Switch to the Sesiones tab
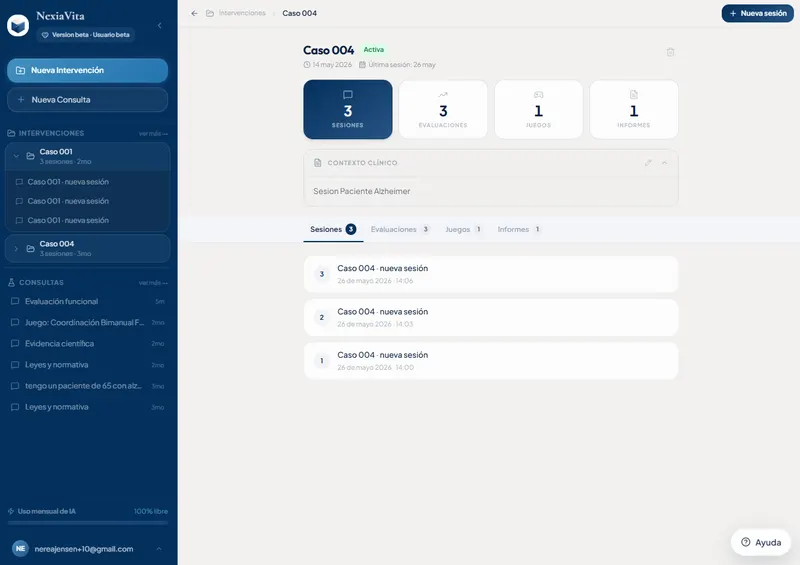This screenshot has height=565, width=800. point(333,230)
